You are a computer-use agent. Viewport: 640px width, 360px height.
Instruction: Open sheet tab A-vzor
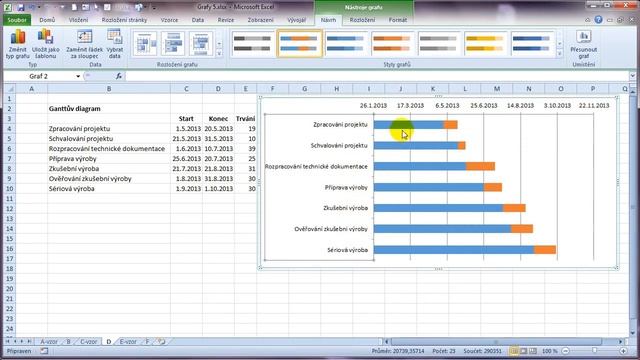pos(49,342)
